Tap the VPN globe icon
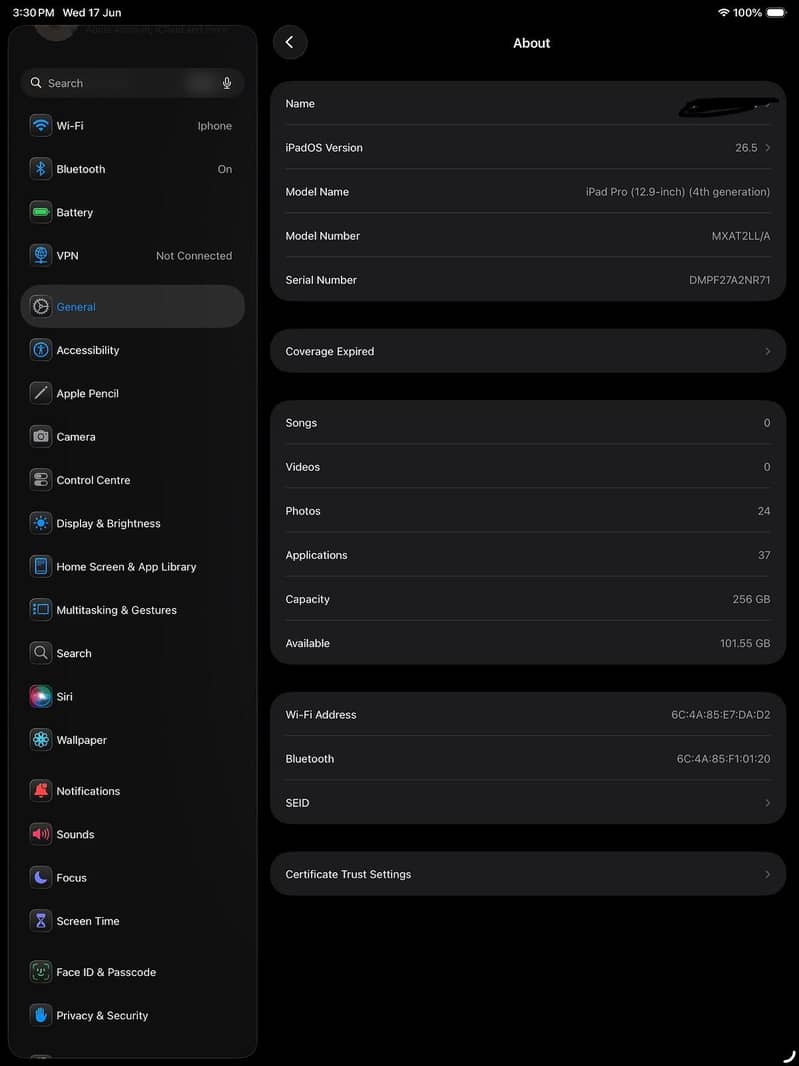The image size is (799, 1066). tap(41, 256)
